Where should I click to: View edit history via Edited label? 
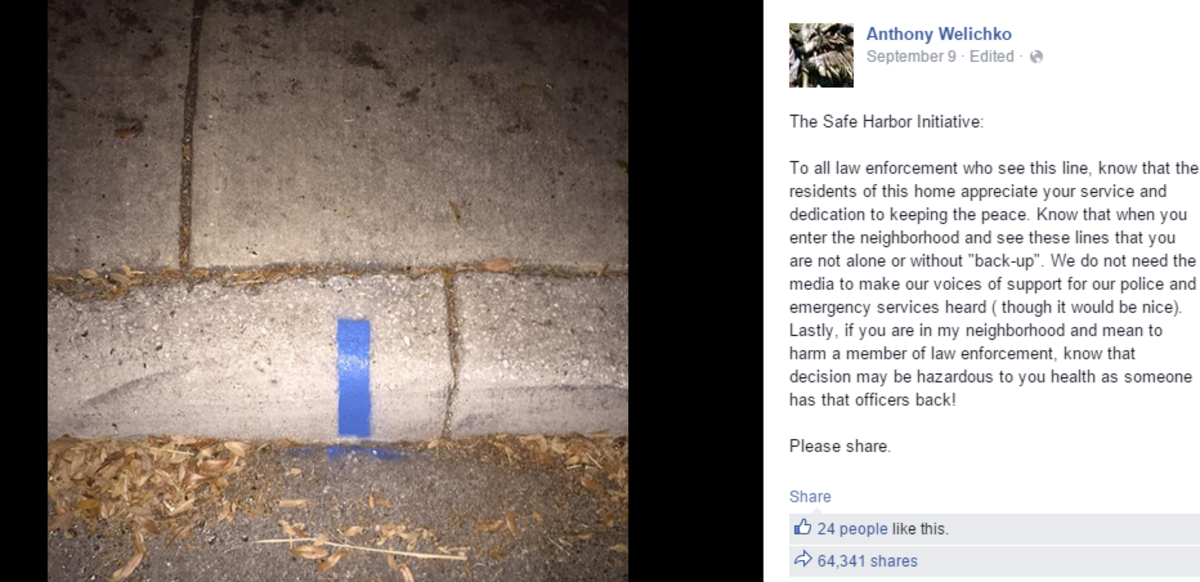tap(991, 57)
